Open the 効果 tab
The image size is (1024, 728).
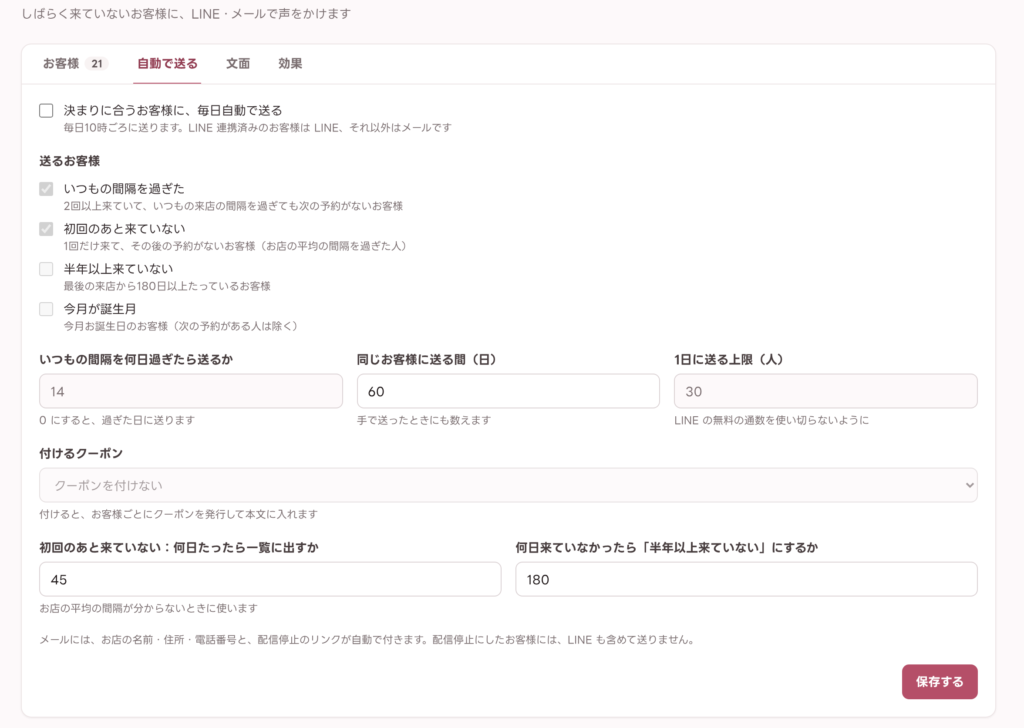pyautogui.click(x=290, y=63)
